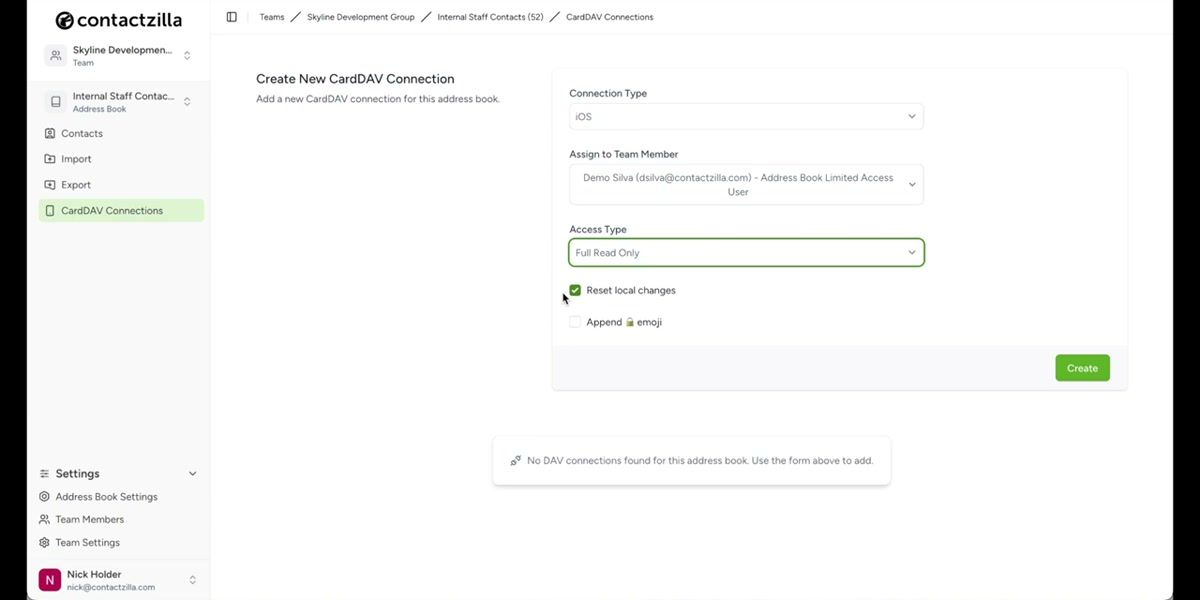Click the No DAV connections found message
Screen dimensions: 1200x600
pos(700,461)
